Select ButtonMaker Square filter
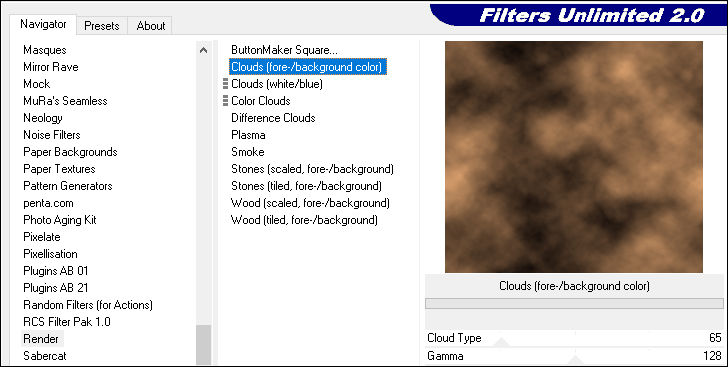Viewport: 728px width, 367px height. (x=284, y=50)
